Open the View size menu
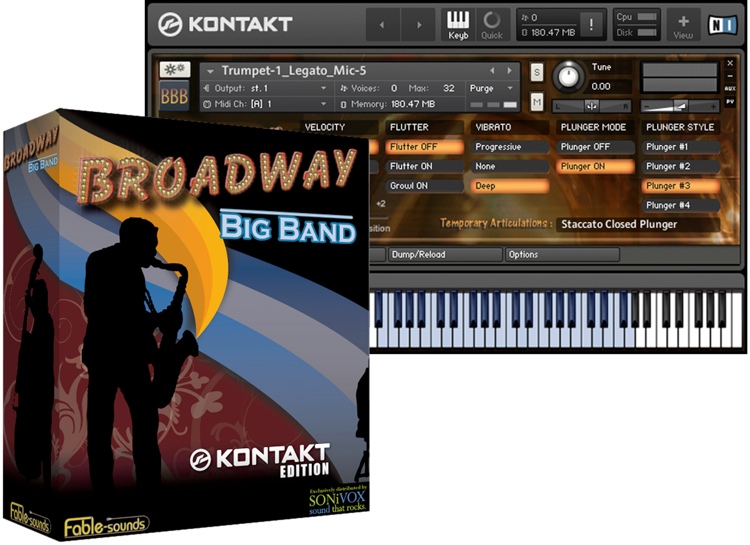The image size is (750, 545). (x=683, y=25)
